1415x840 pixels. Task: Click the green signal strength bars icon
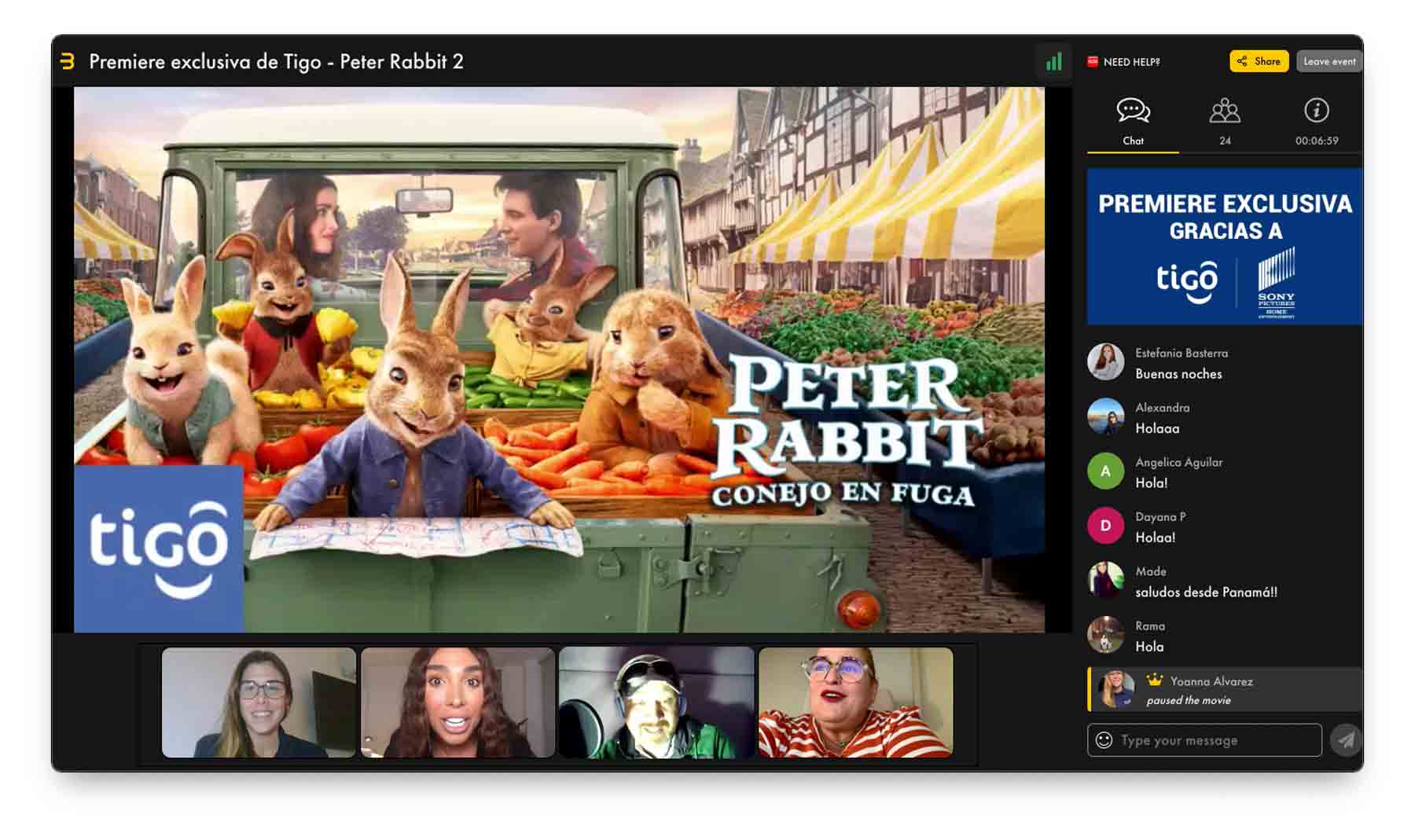(x=1053, y=62)
